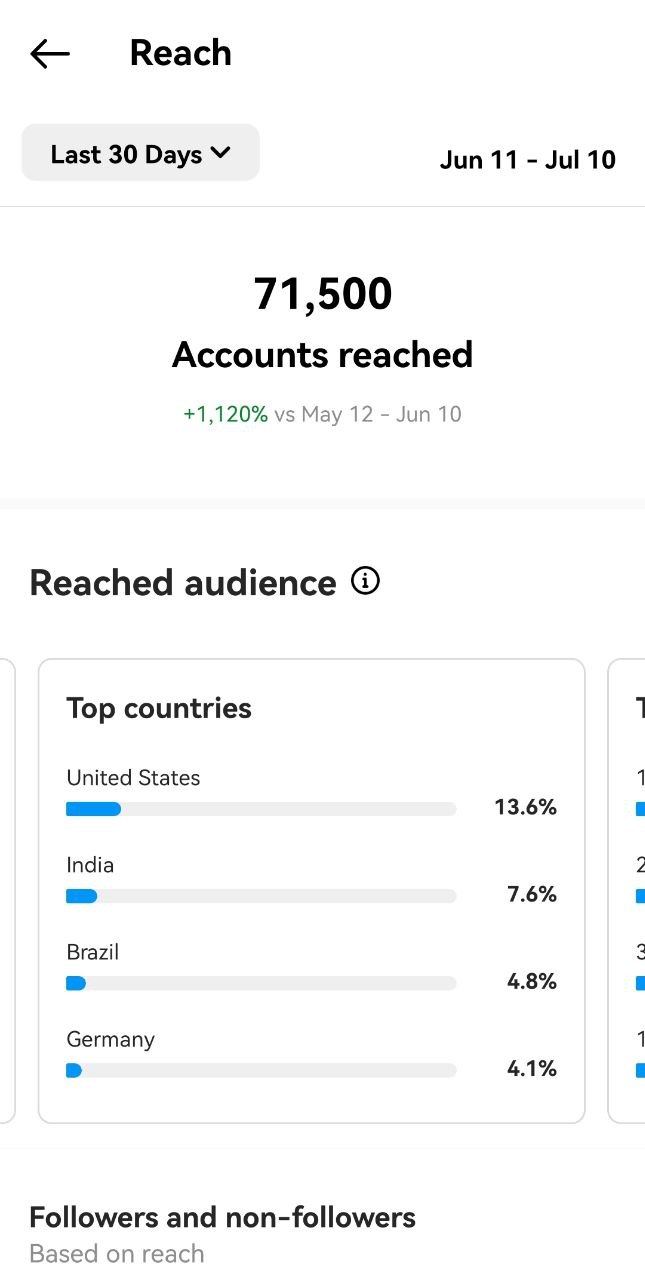Image resolution: width=645 pixels, height=1280 pixels.
Task: Open the partially visible previous audience card
Action: click(8, 890)
